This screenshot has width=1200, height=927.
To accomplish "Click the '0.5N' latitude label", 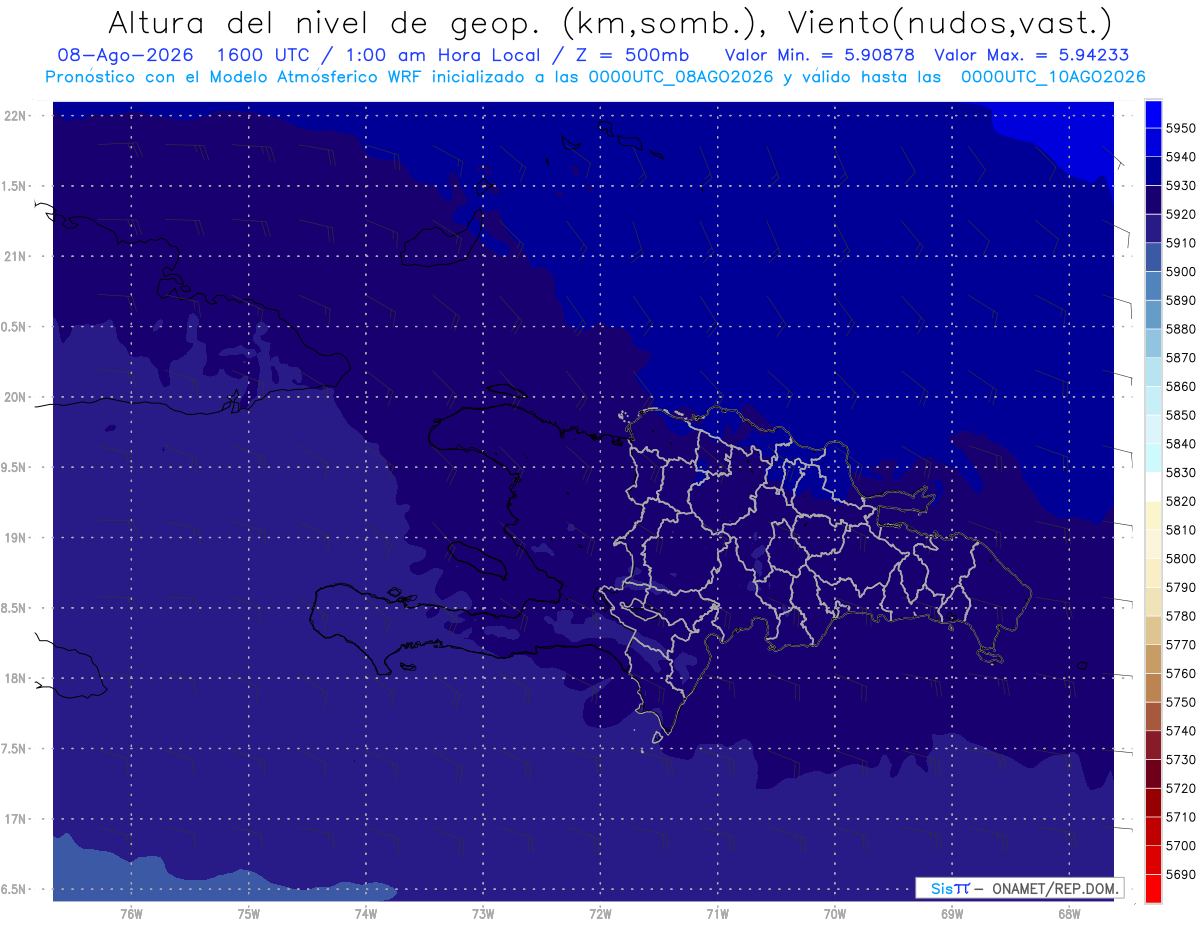I will pos(15,327).
